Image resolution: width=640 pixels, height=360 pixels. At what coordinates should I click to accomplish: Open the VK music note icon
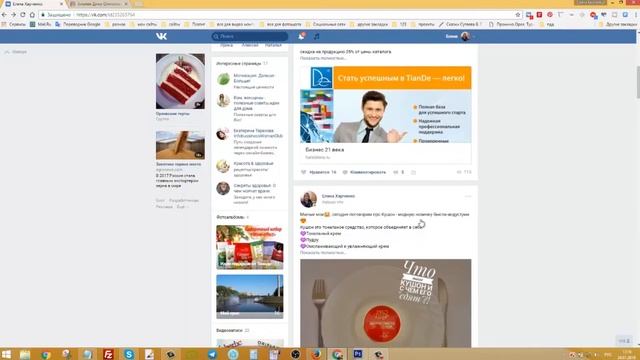point(316,36)
